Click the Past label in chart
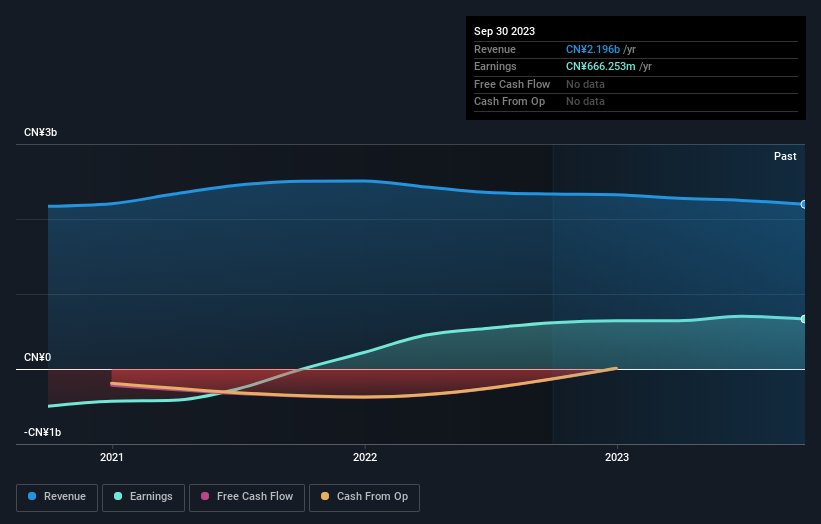Viewport: 821px width, 524px height. coord(785,156)
